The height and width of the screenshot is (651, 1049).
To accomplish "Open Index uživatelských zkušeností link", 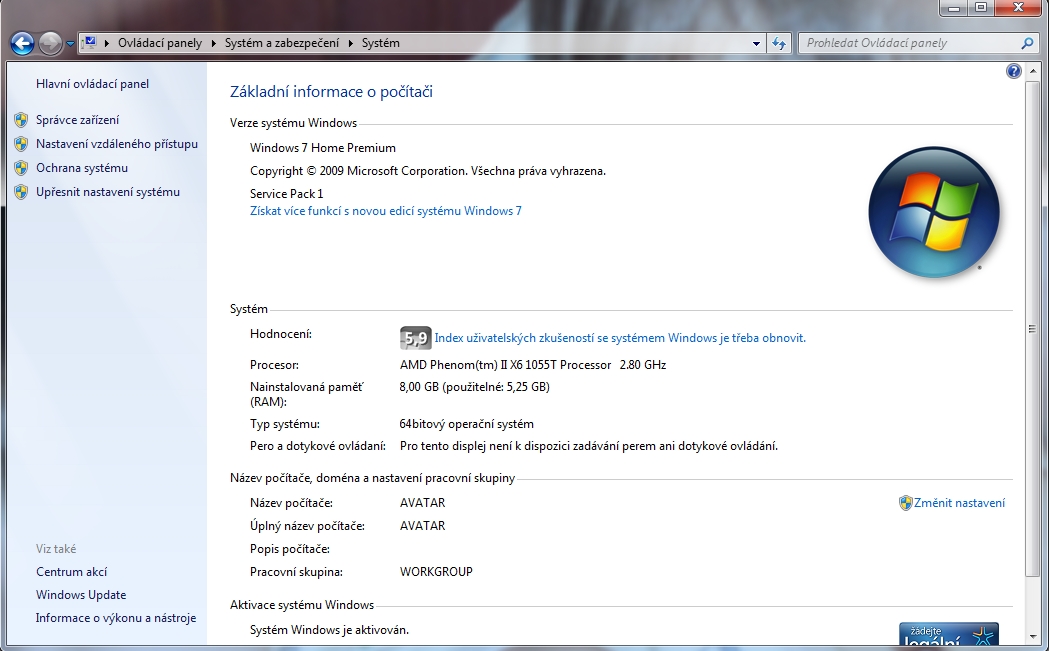I will point(620,338).
